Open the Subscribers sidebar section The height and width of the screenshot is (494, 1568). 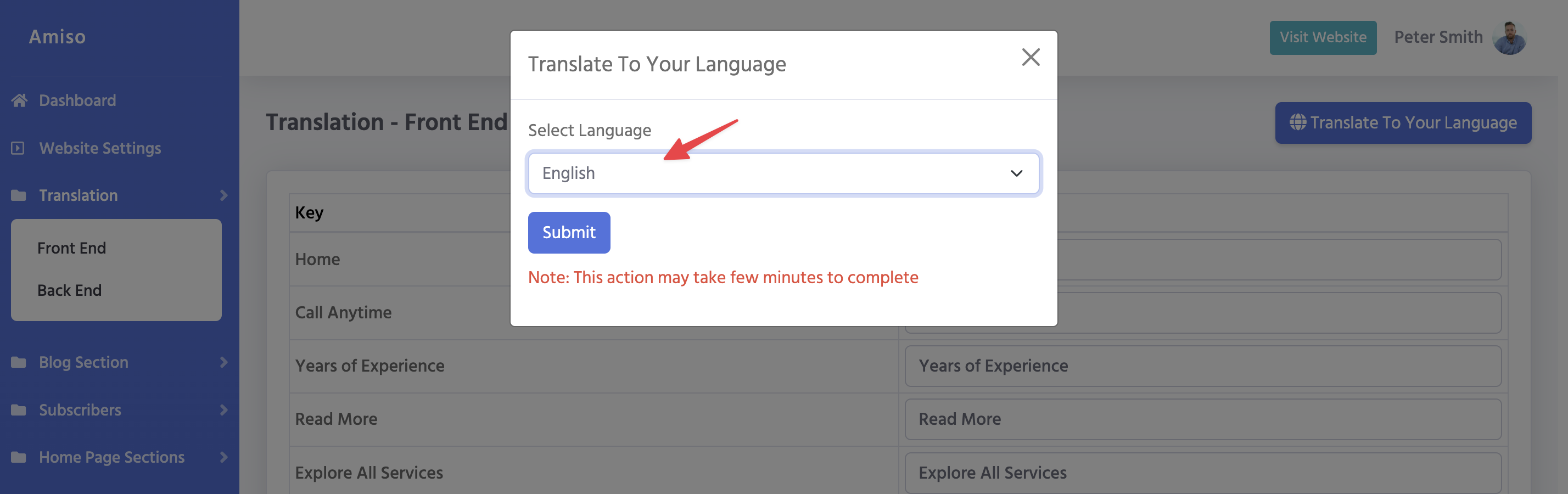click(x=80, y=410)
